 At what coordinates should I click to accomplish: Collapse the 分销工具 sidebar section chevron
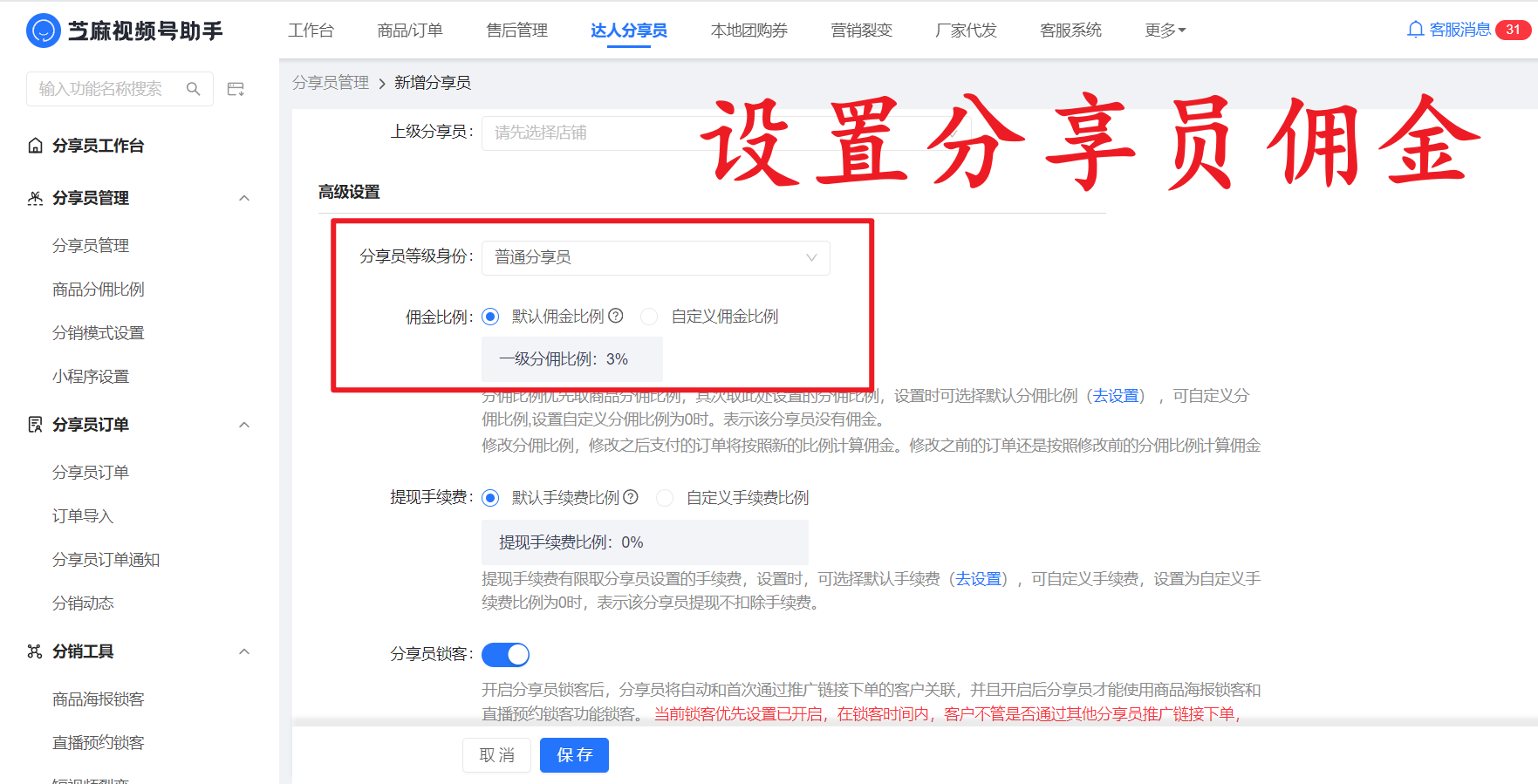244,651
